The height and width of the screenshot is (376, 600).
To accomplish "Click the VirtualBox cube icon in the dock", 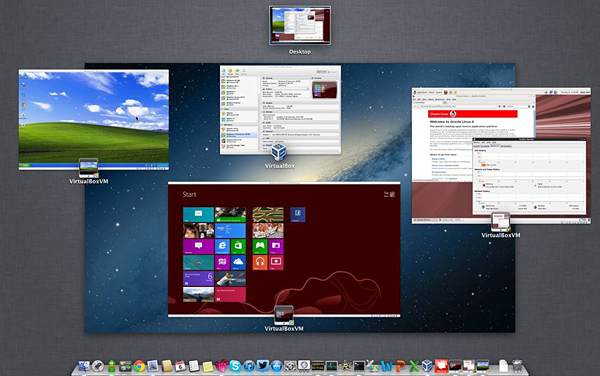I will tap(427, 366).
